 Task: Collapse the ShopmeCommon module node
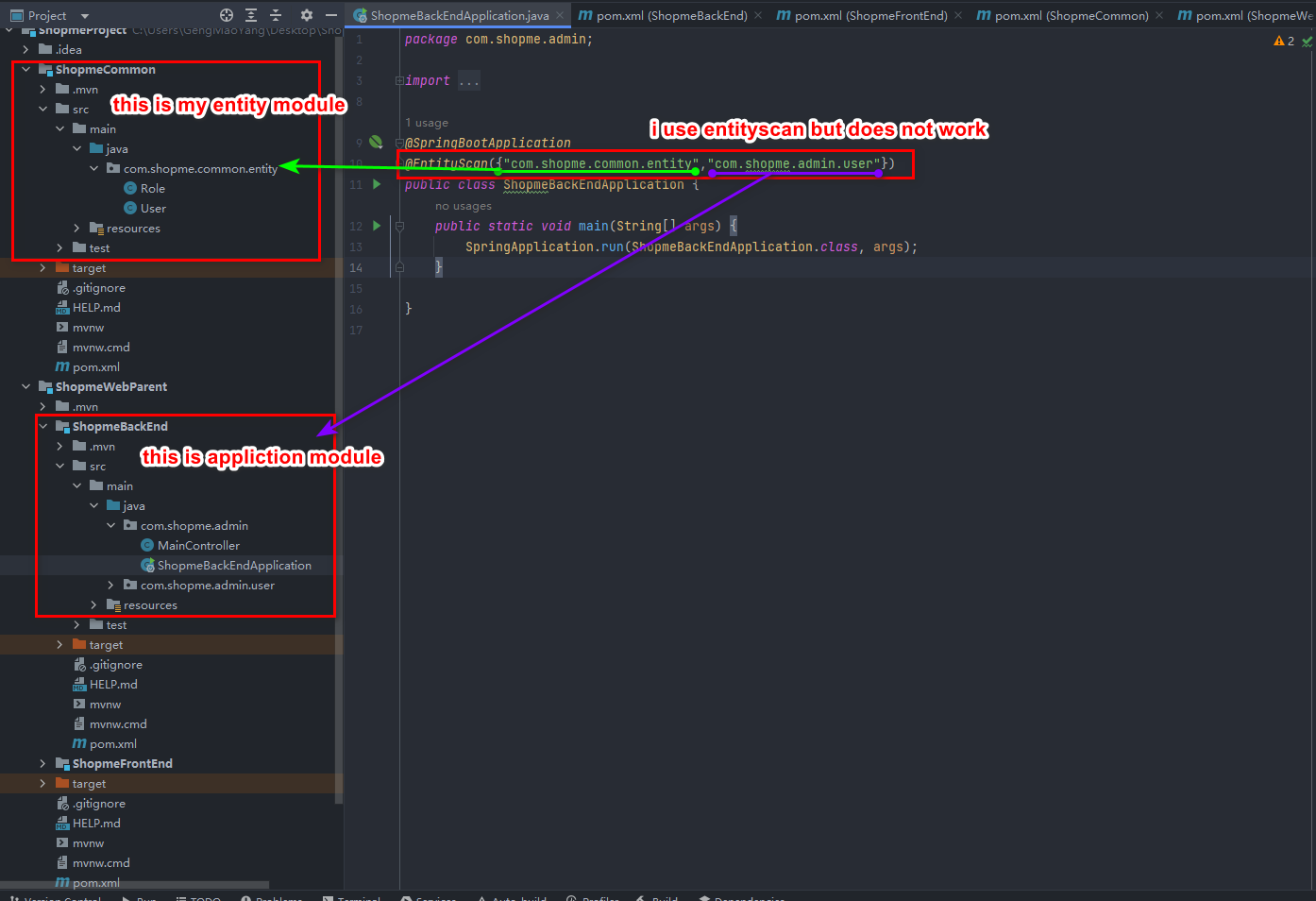(x=25, y=69)
